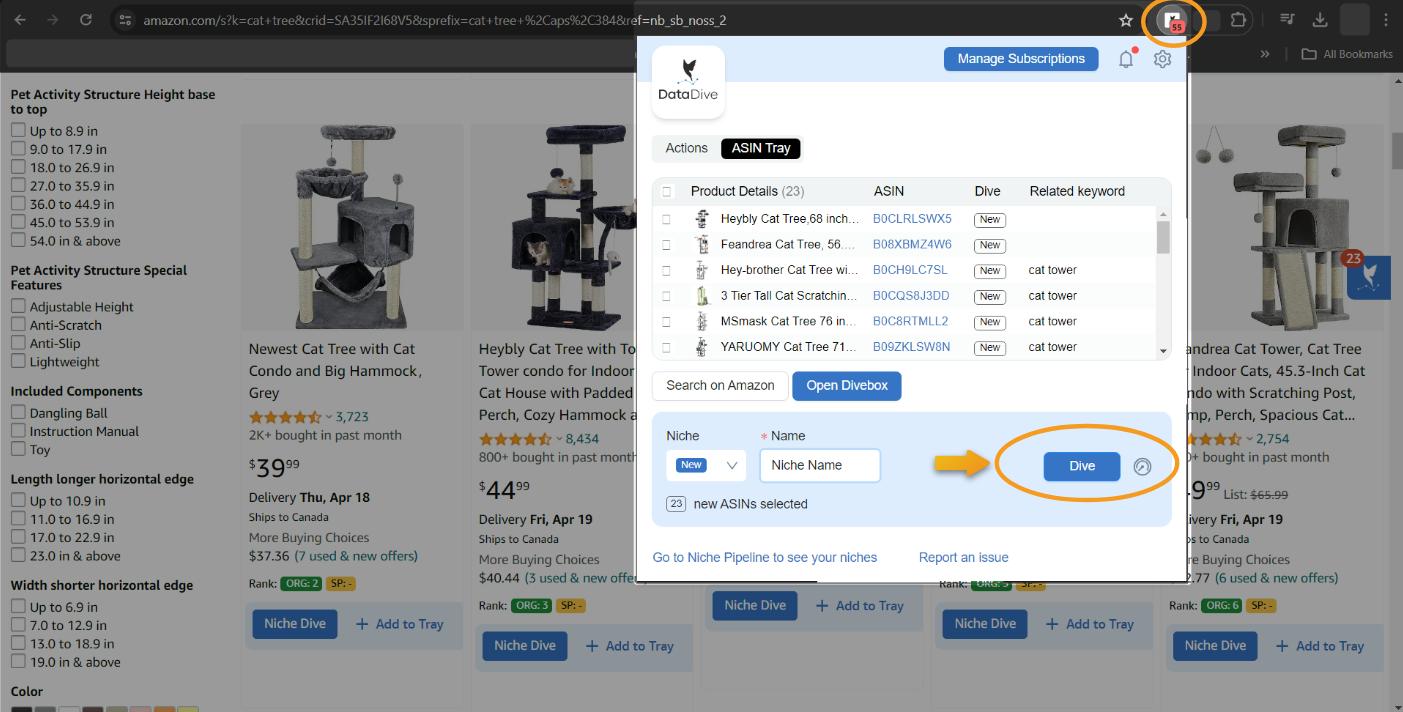Open the All Bookmarks folder
The image size is (1403, 712).
coord(1346,54)
